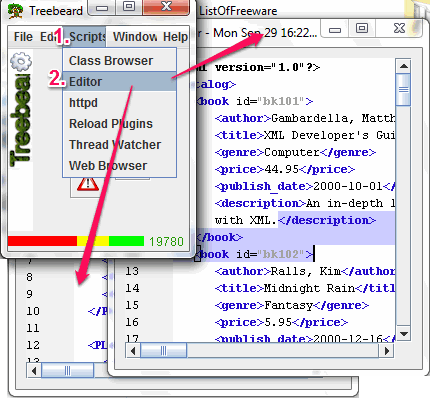The image size is (430, 398).
Task: Click the ListOfFreeware window title
Action: click(x=238, y=11)
